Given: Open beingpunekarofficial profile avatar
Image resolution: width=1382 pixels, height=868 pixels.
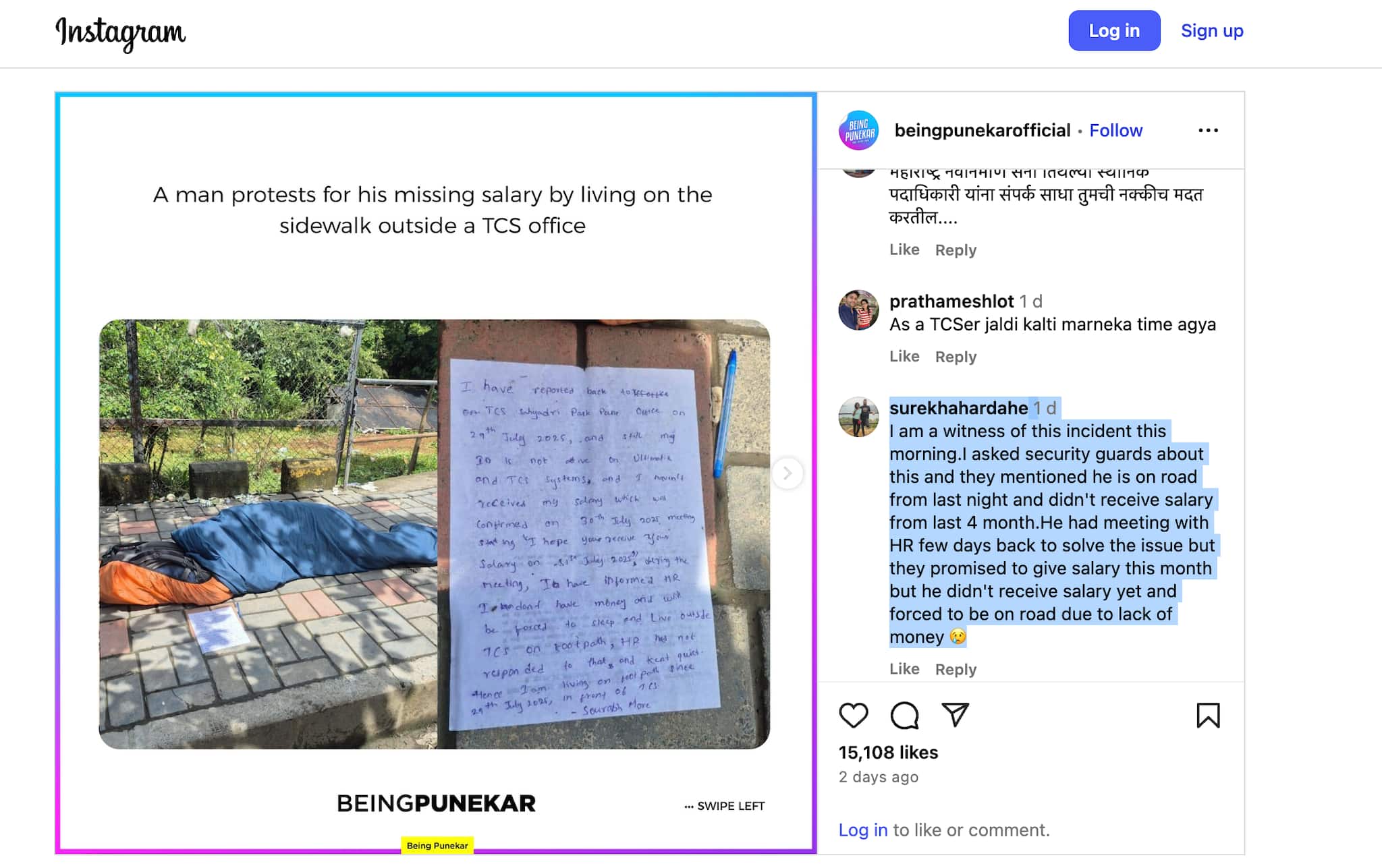Looking at the screenshot, I should [858, 130].
